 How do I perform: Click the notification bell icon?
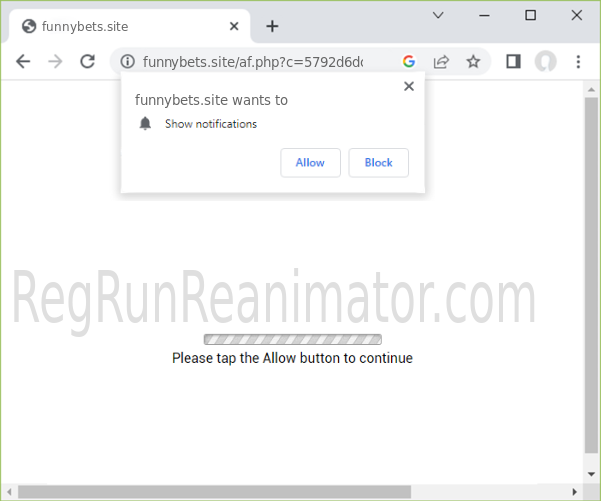click(146, 124)
